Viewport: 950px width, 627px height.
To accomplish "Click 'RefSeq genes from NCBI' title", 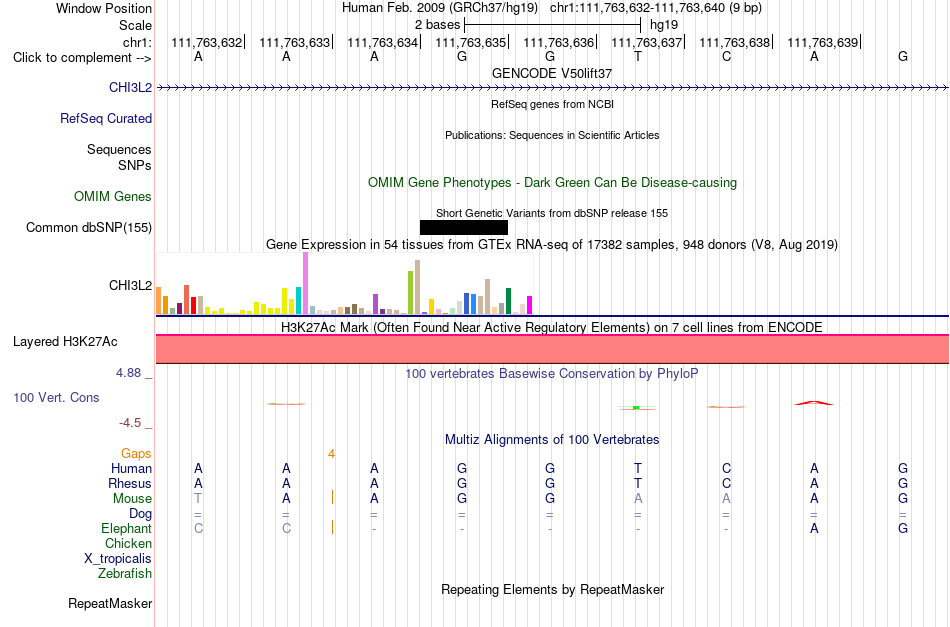I will pyautogui.click(x=553, y=104).
